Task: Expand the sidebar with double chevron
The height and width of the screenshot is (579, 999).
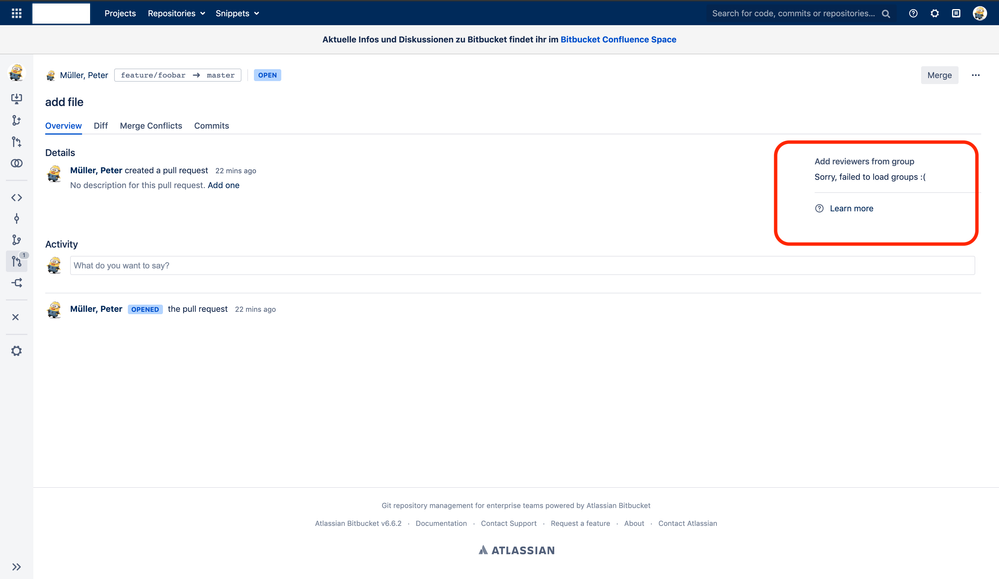Action: click(x=17, y=567)
